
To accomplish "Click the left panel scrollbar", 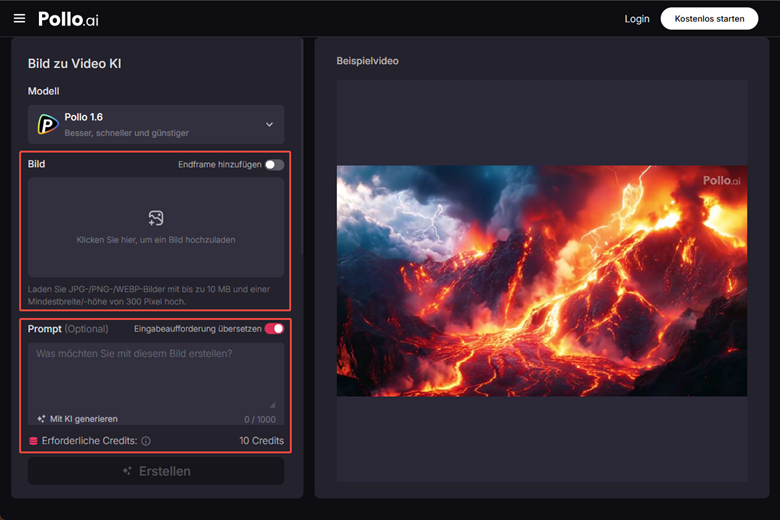I will 302,147.
